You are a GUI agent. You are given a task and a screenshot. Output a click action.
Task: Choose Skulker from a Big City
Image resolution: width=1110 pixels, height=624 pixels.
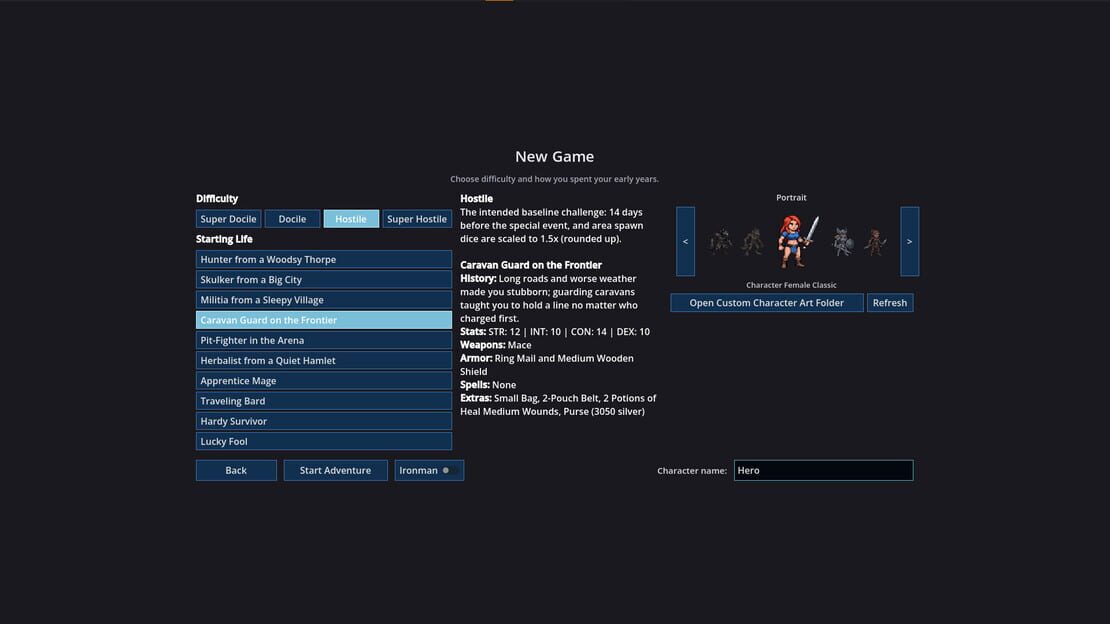tap(324, 280)
